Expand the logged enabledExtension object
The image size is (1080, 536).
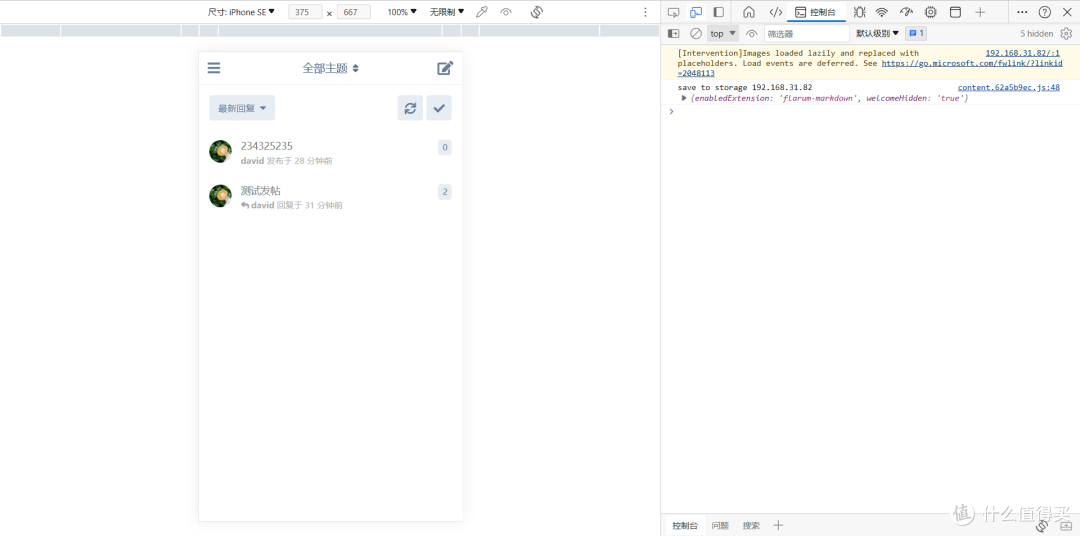[684, 98]
